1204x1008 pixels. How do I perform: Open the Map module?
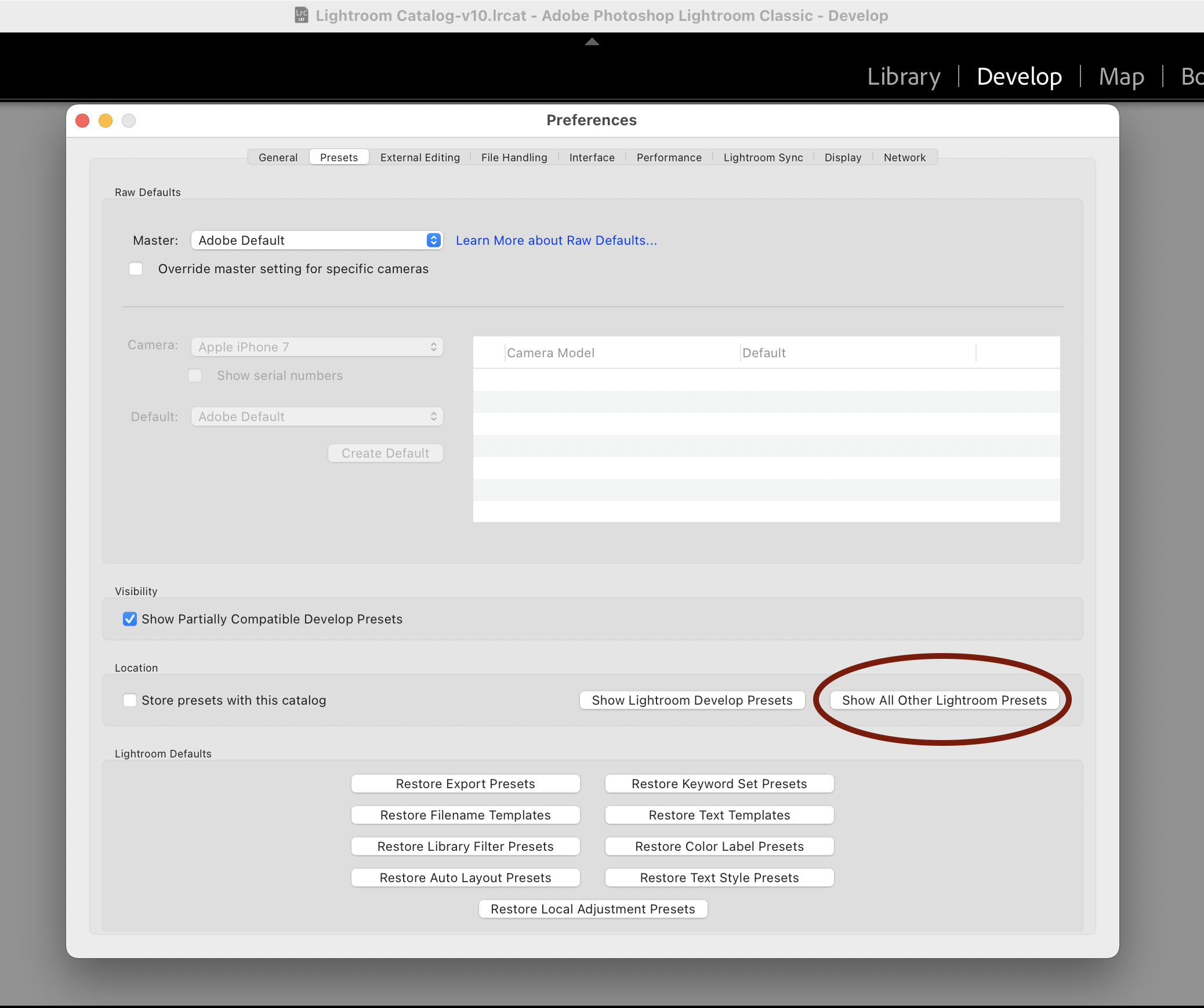click(1121, 77)
